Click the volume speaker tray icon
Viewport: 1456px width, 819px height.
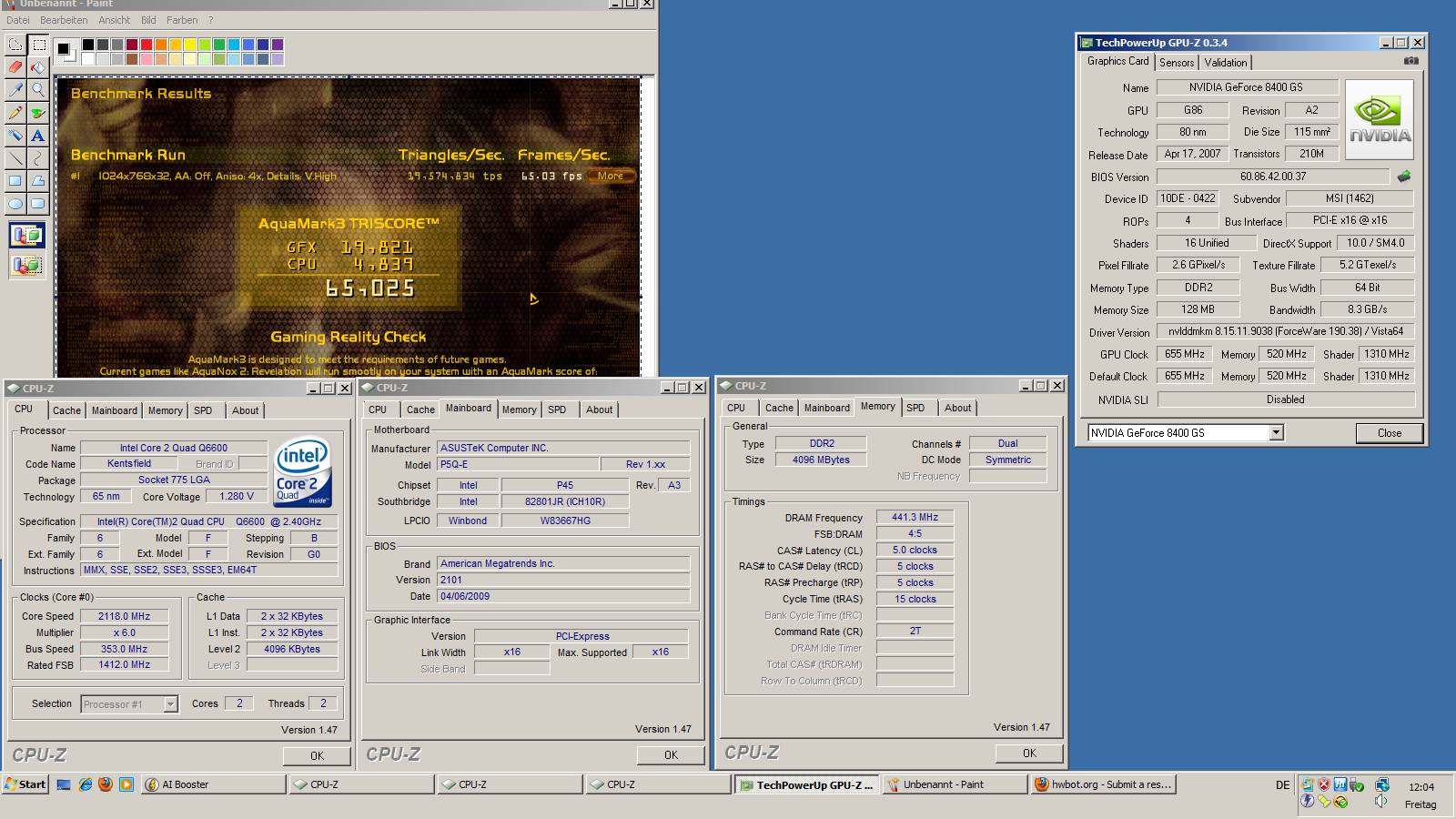(1381, 801)
